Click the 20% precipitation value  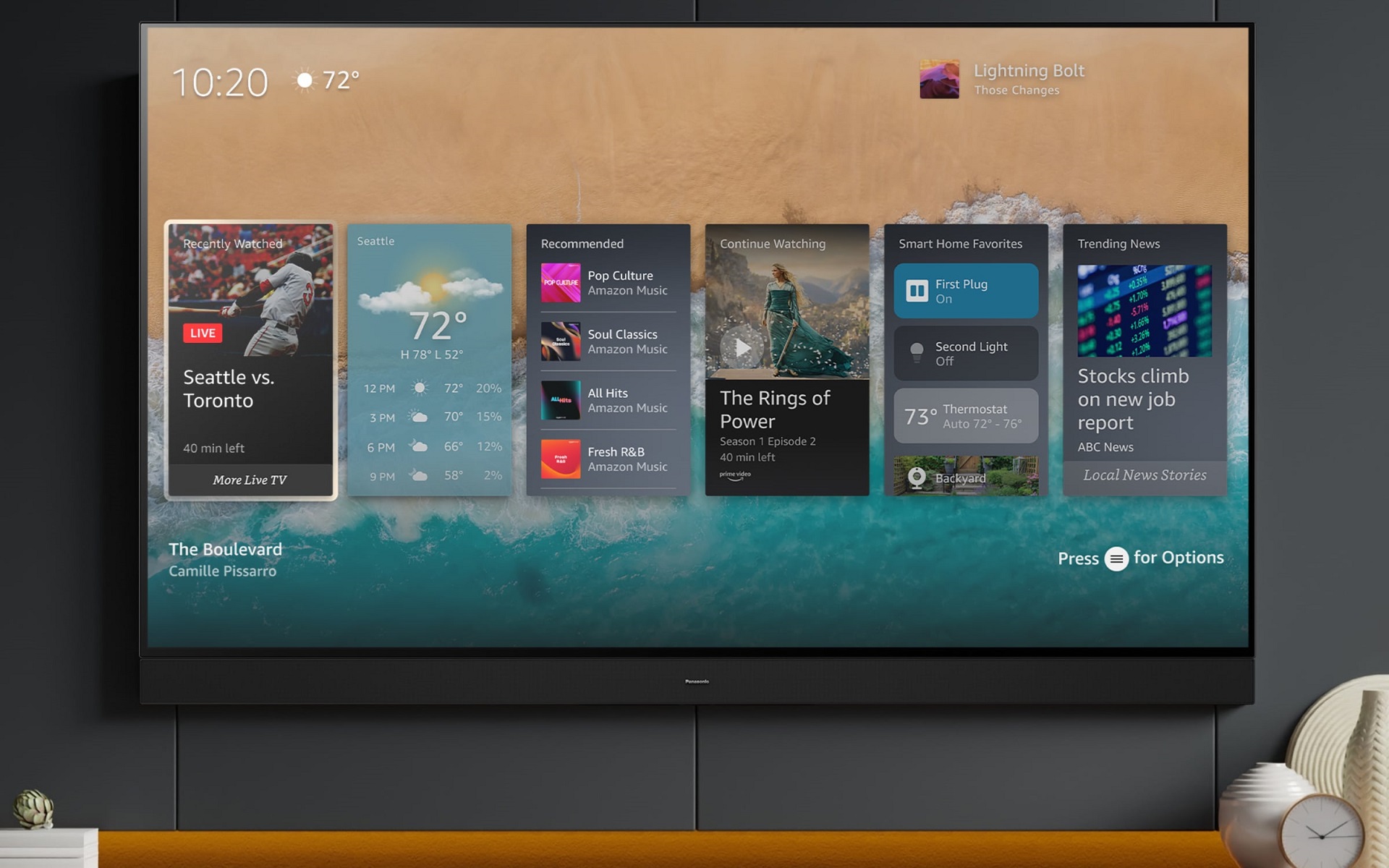[x=488, y=388]
